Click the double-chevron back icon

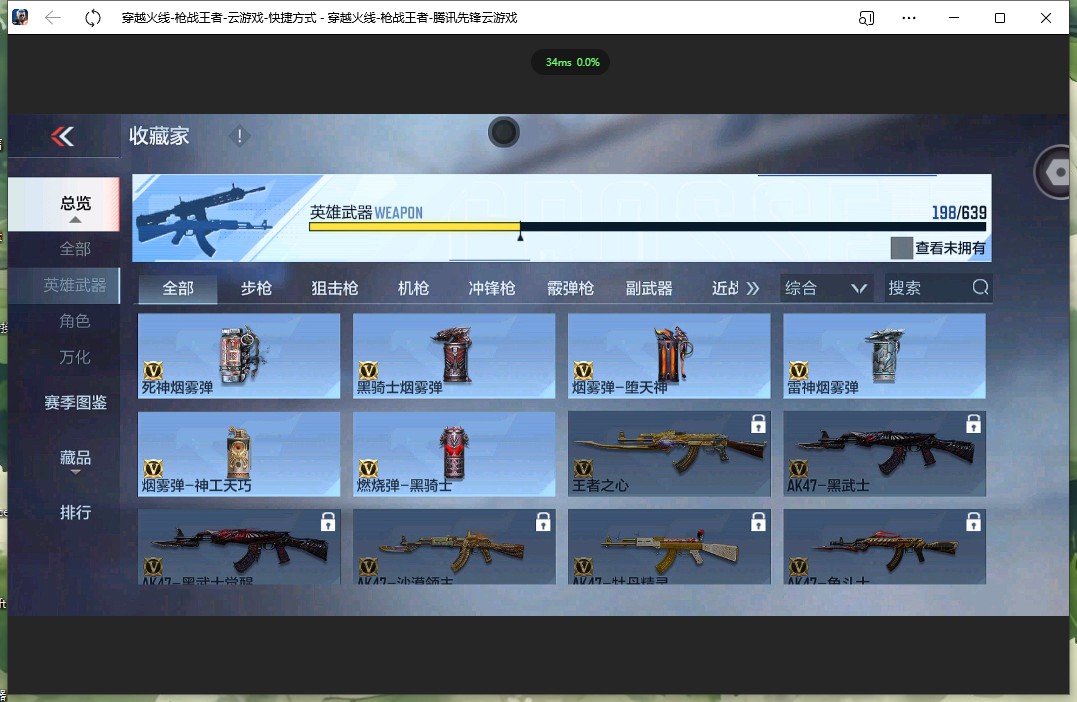click(x=63, y=137)
